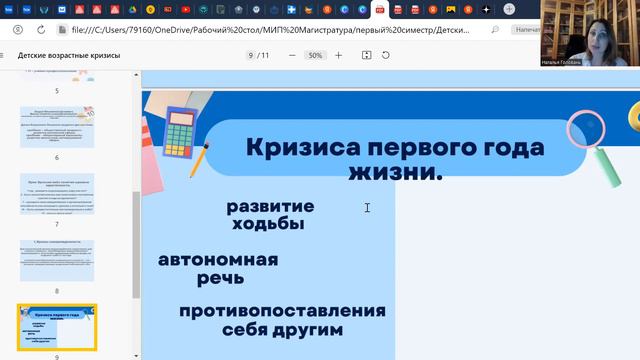Click the magnifier search icon in address bar
The height and width of the screenshot is (360, 640).
pyautogui.click(x=495, y=30)
